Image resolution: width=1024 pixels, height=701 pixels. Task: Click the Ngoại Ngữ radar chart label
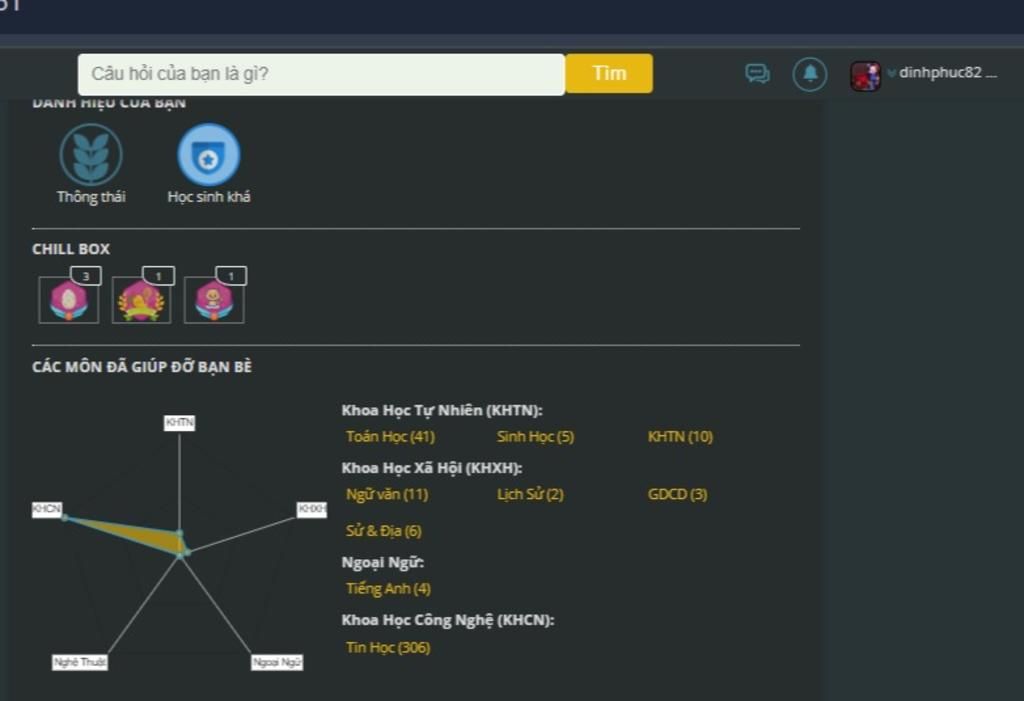click(x=277, y=662)
